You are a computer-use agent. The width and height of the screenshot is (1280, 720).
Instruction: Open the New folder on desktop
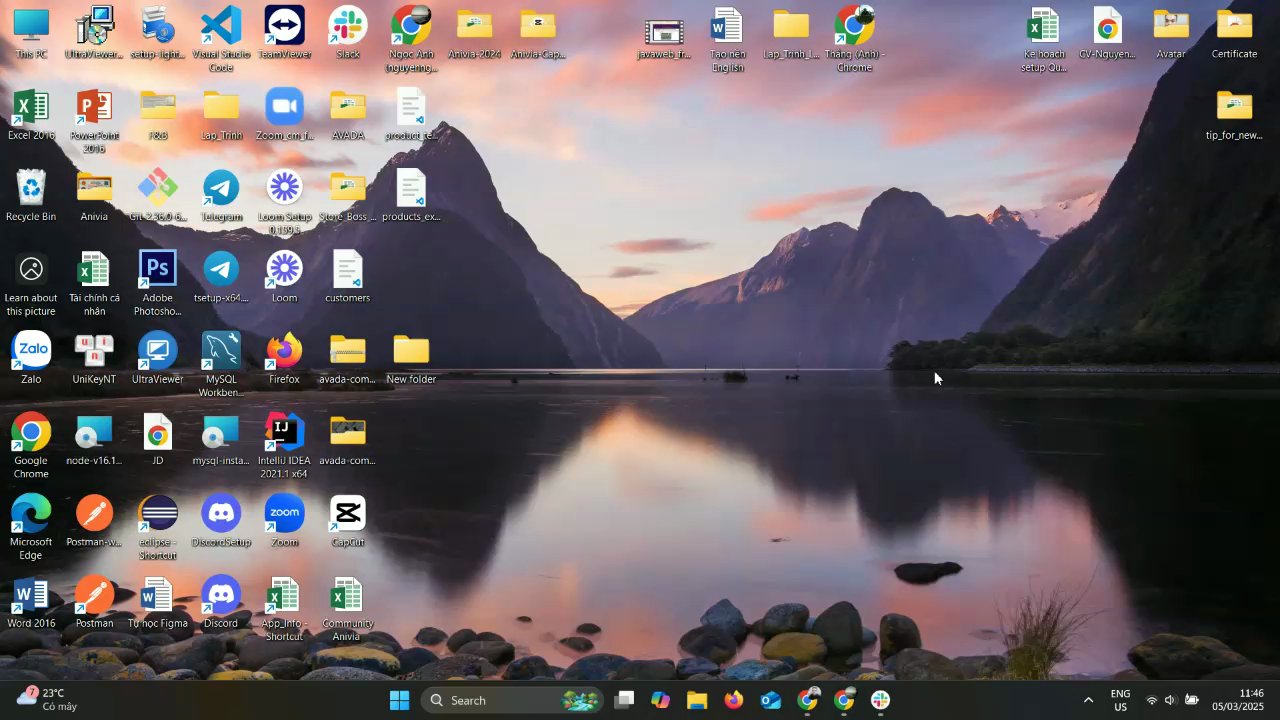pos(411,357)
